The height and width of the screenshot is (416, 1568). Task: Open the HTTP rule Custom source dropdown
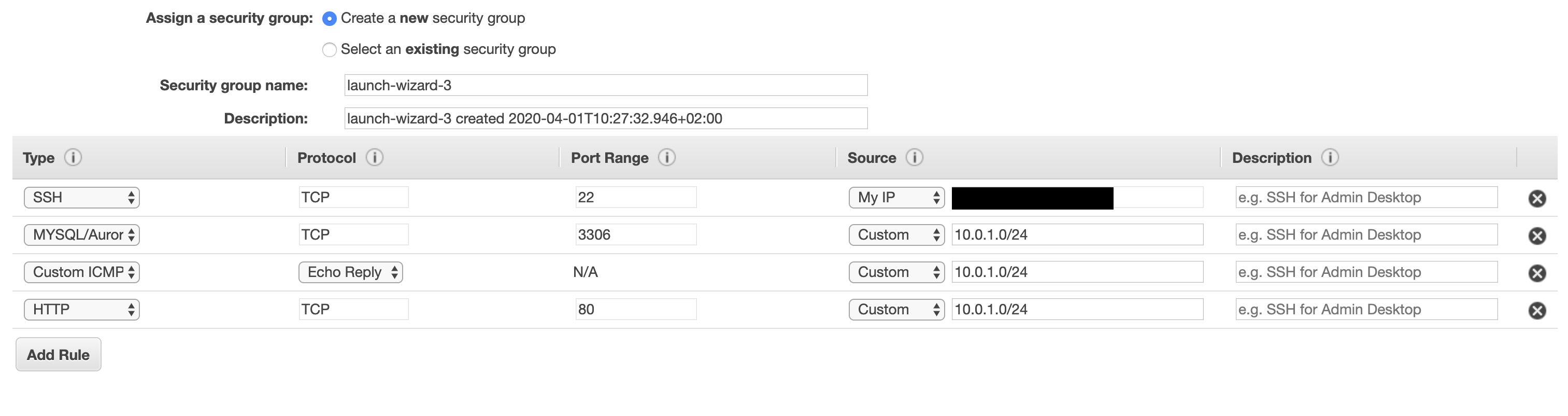point(896,310)
